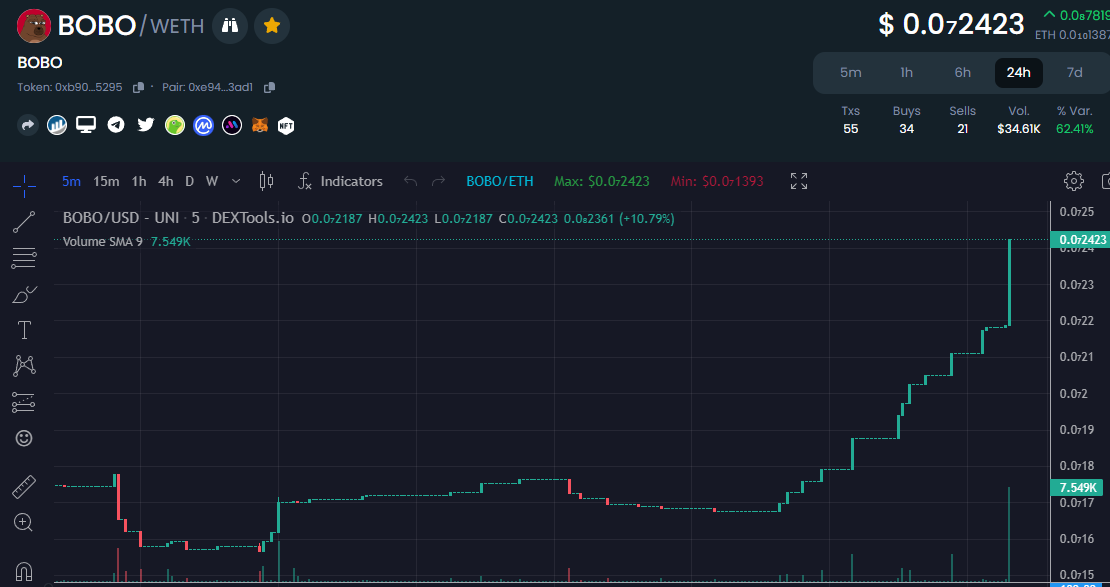Redo the chart action
1110x587 pixels.
439,181
